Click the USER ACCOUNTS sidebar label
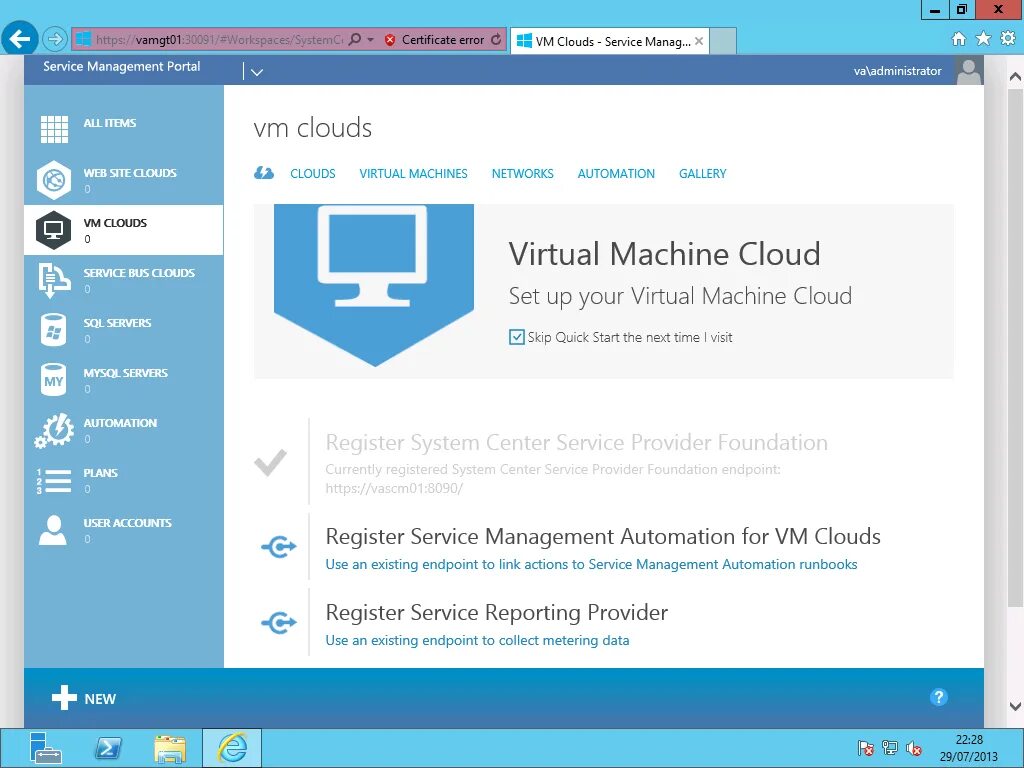The image size is (1024, 768). [x=127, y=523]
